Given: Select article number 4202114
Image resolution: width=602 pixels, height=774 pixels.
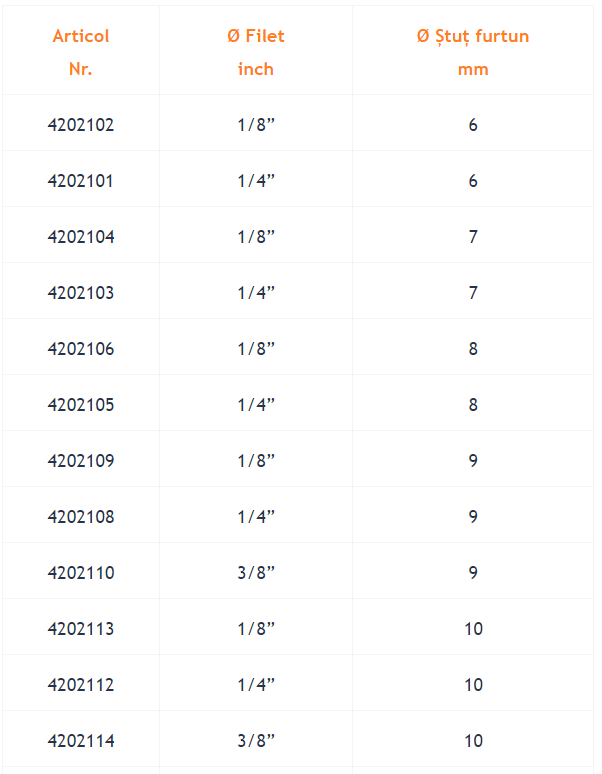Looking at the screenshot, I should click(x=81, y=741).
